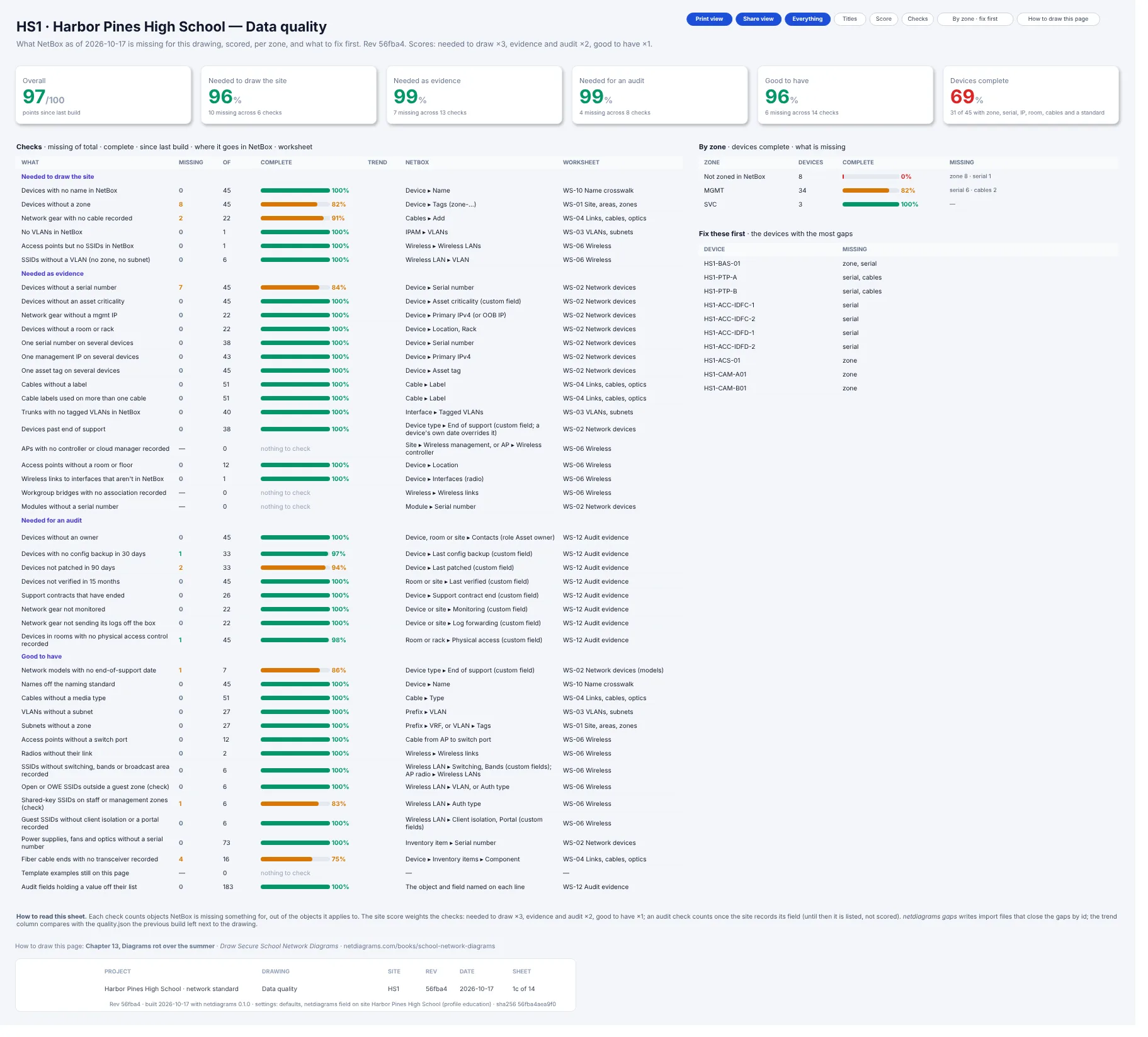Click 'Devices without a serial number' check
The width and height of the screenshot is (1148, 1037).
click(x=69, y=288)
